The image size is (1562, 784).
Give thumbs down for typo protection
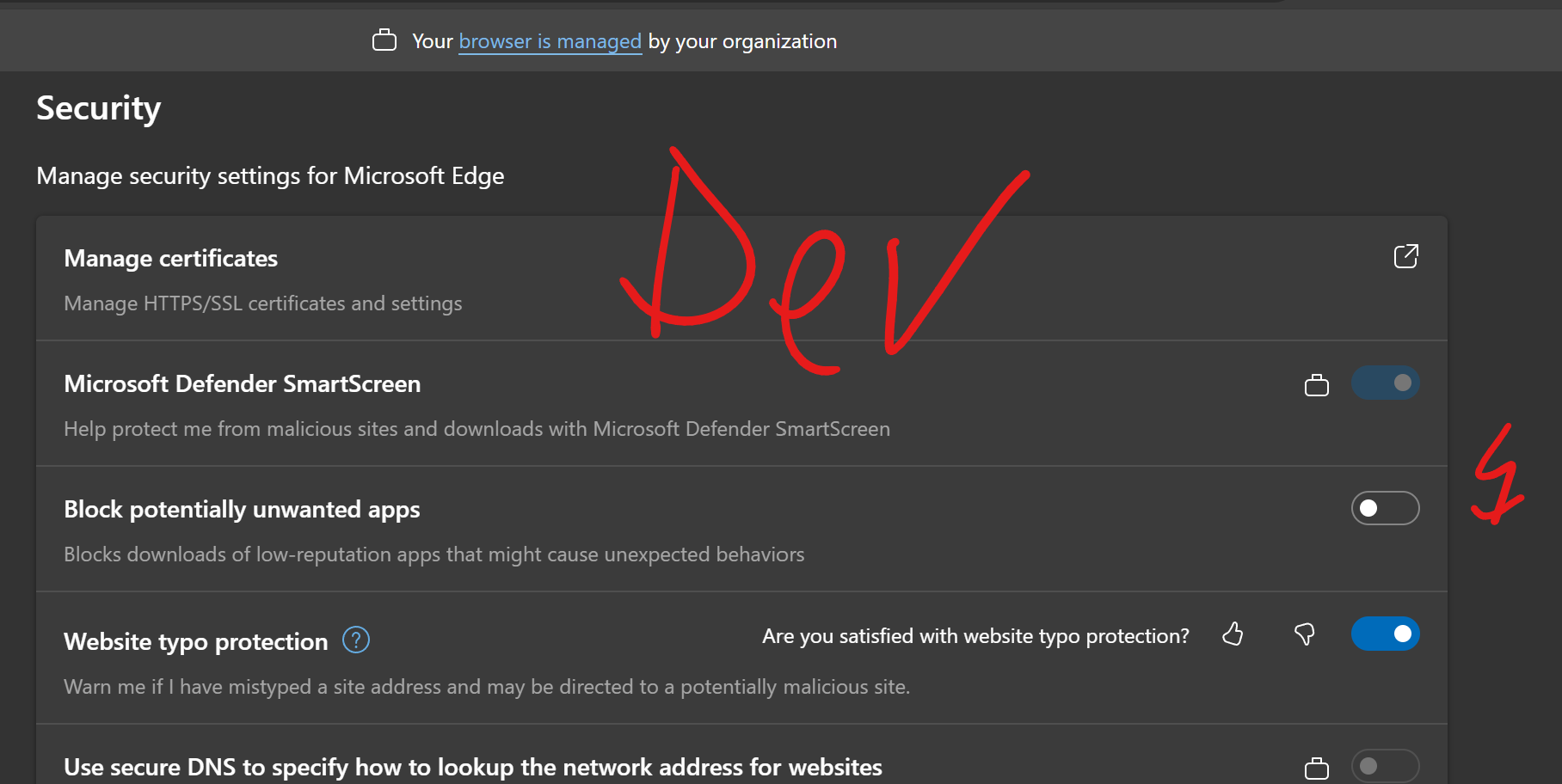pos(1304,634)
